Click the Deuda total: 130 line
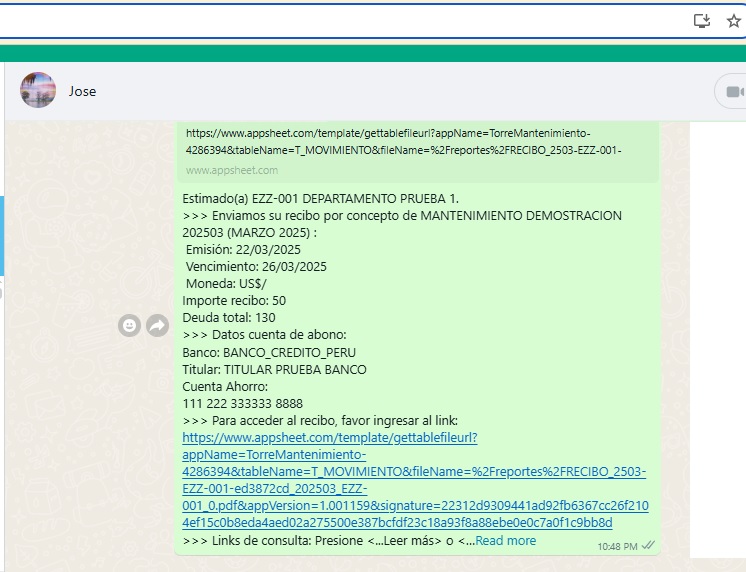This screenshot has width=746, height=572. pyautogui.click(x=229, y=318)
